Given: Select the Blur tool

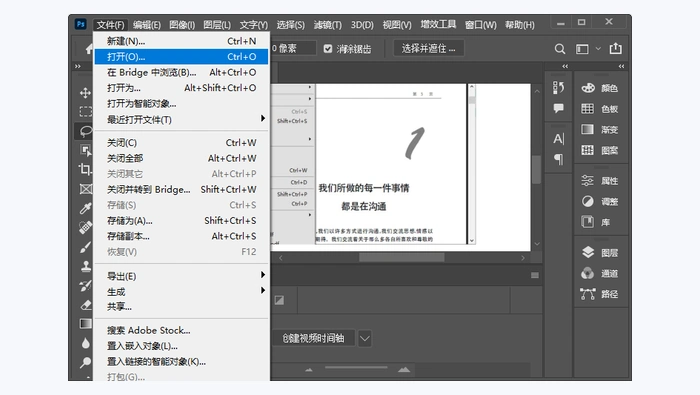Looking at the screenshot, I should click(x=85, y=343).
